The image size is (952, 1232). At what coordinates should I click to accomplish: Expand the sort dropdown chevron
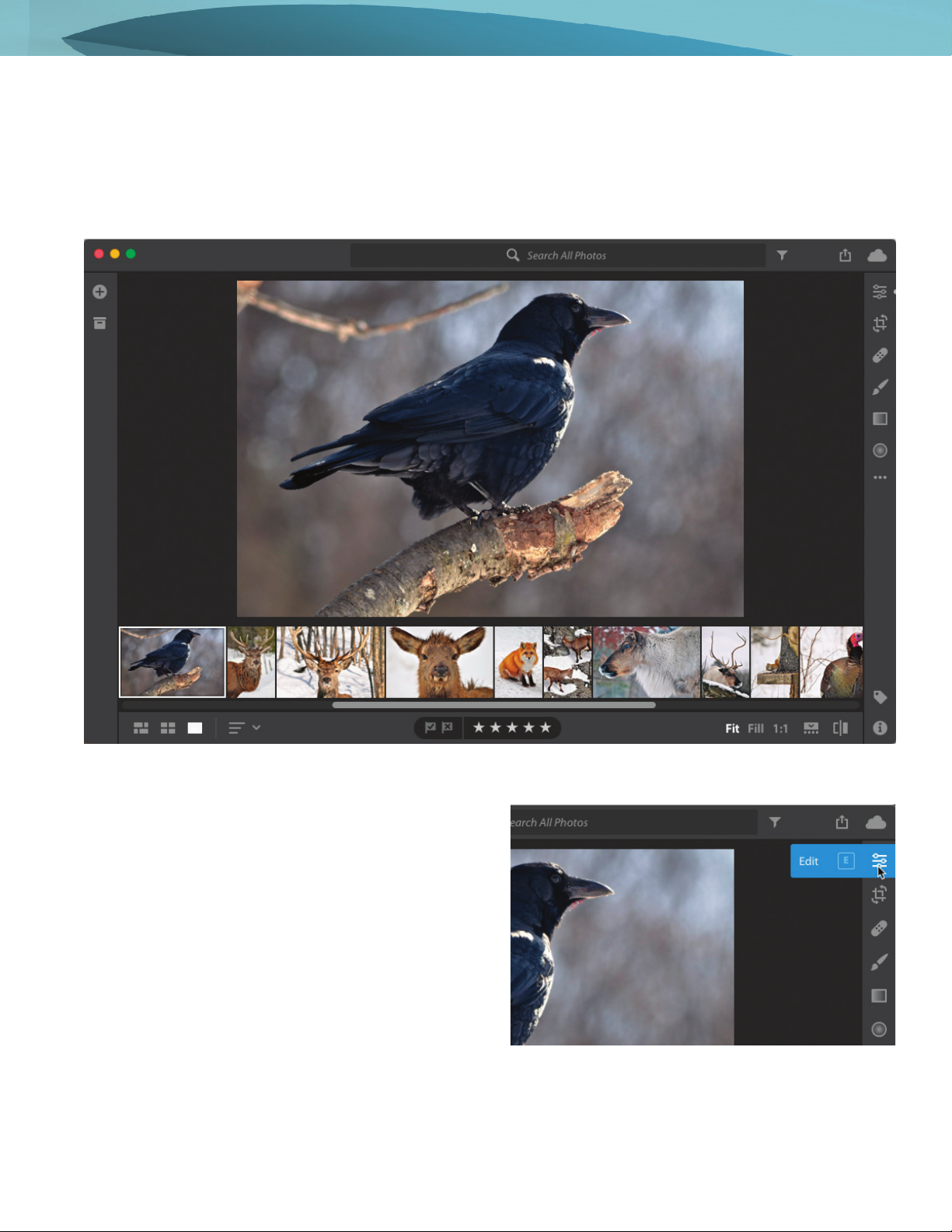click(256, 728)
